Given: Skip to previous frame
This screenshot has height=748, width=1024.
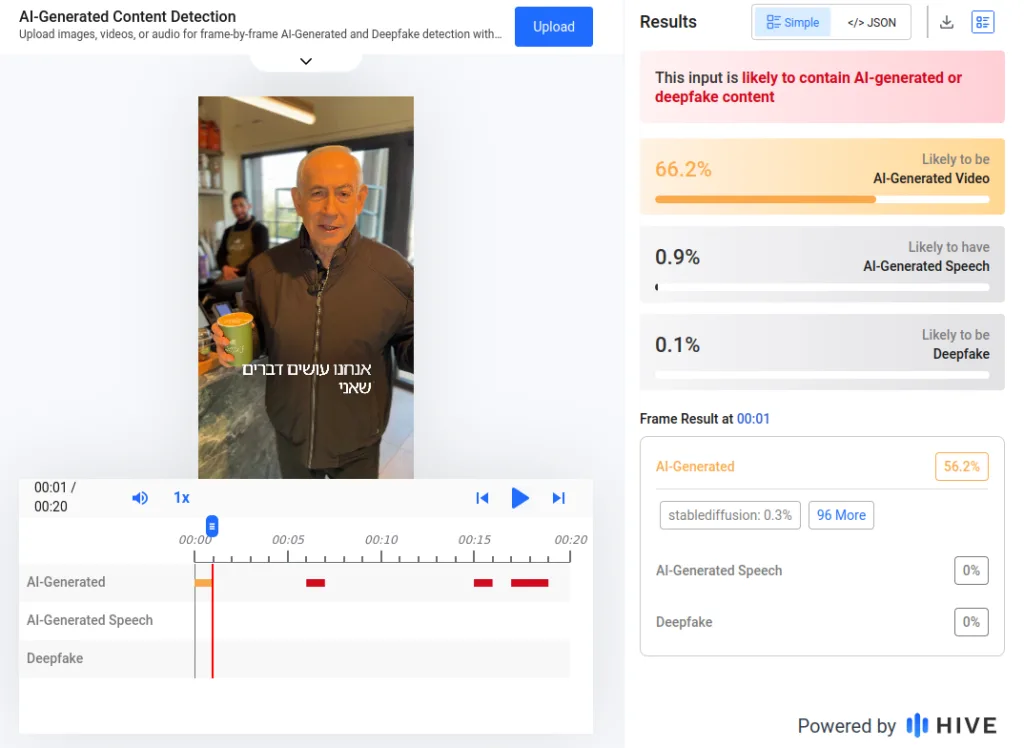Looking at the screenshot, I should pos(482,498).
